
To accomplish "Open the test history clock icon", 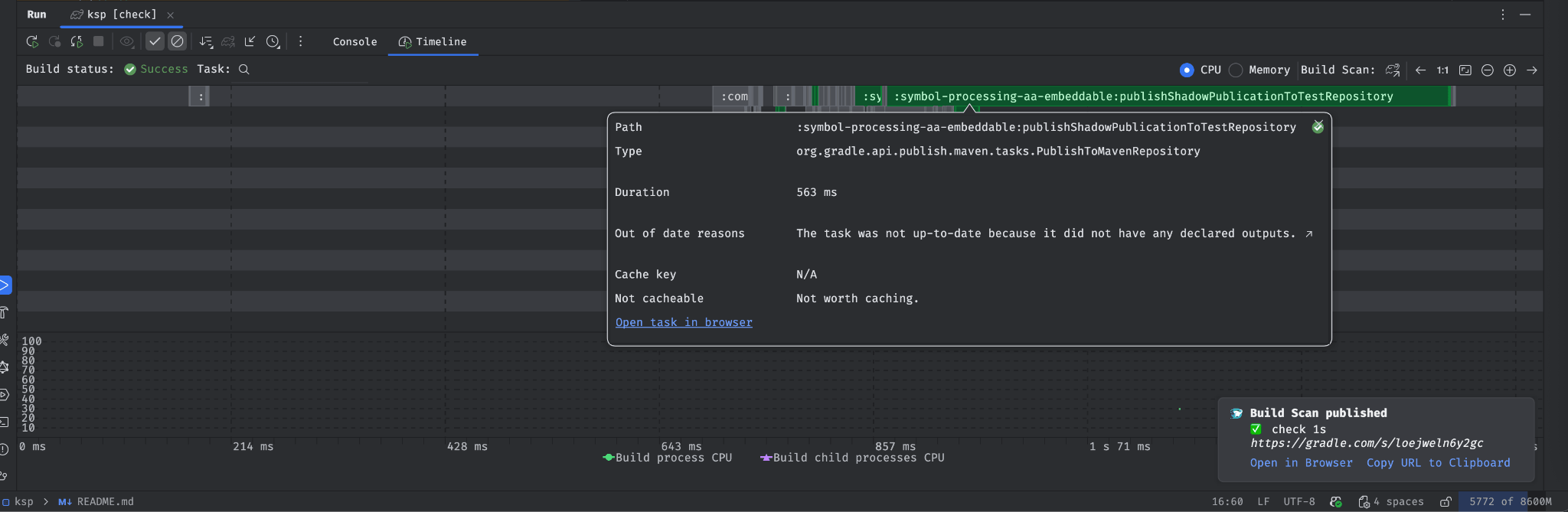I will pos(273,41).
